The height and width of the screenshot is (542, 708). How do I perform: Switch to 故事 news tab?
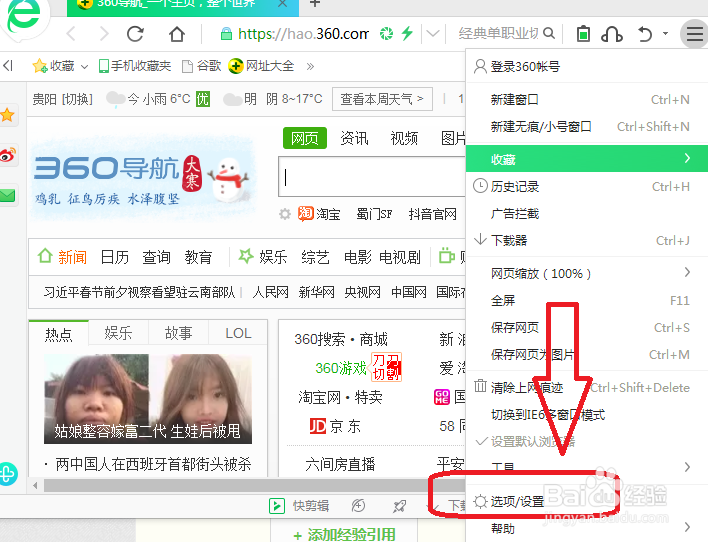tap(178, 333)
